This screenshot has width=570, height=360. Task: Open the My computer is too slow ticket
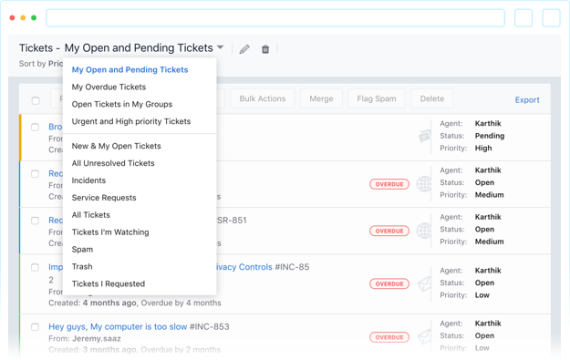118,327
